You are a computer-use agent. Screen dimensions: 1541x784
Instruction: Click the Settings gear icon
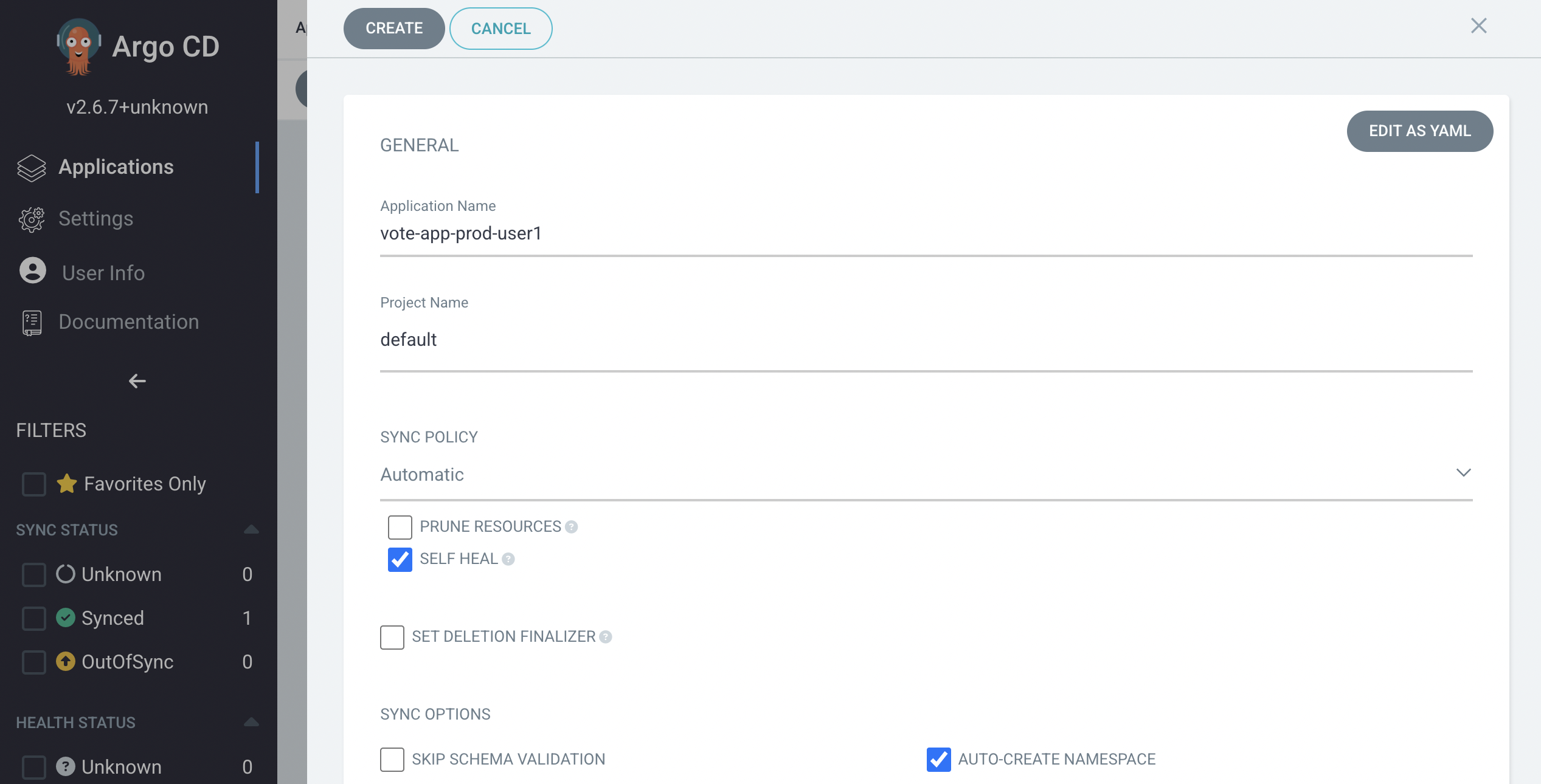pyautogui.click(x=32, y=219)
